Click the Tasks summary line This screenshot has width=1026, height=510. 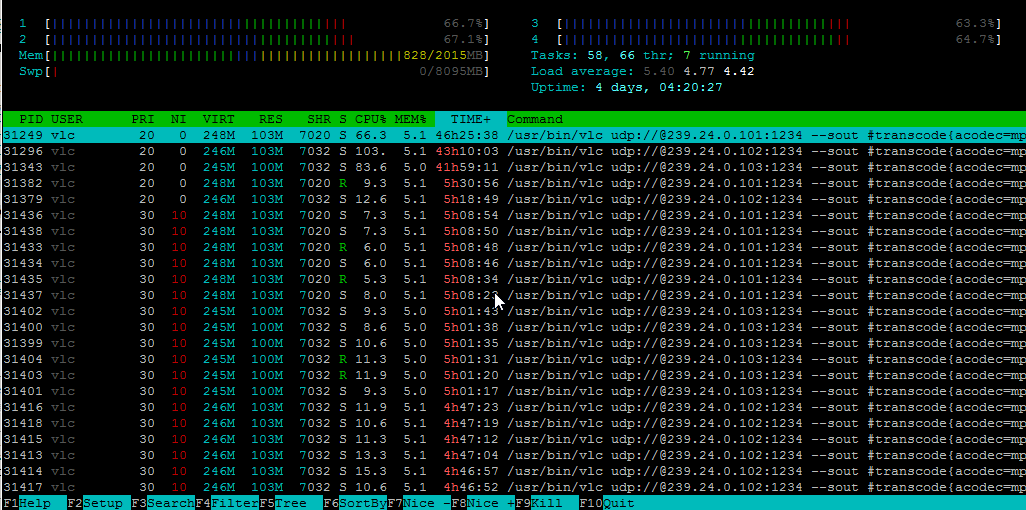pyautogui.click(x=643, y=56)
